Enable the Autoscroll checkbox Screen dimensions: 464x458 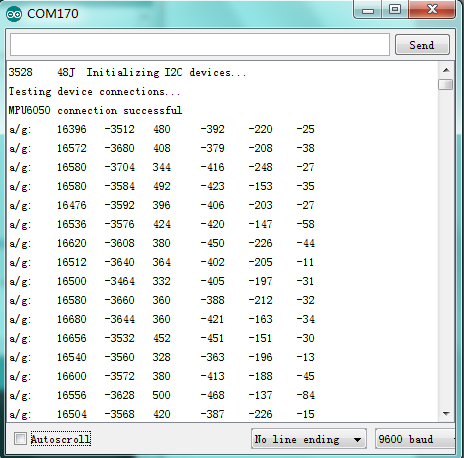(20, 438)
